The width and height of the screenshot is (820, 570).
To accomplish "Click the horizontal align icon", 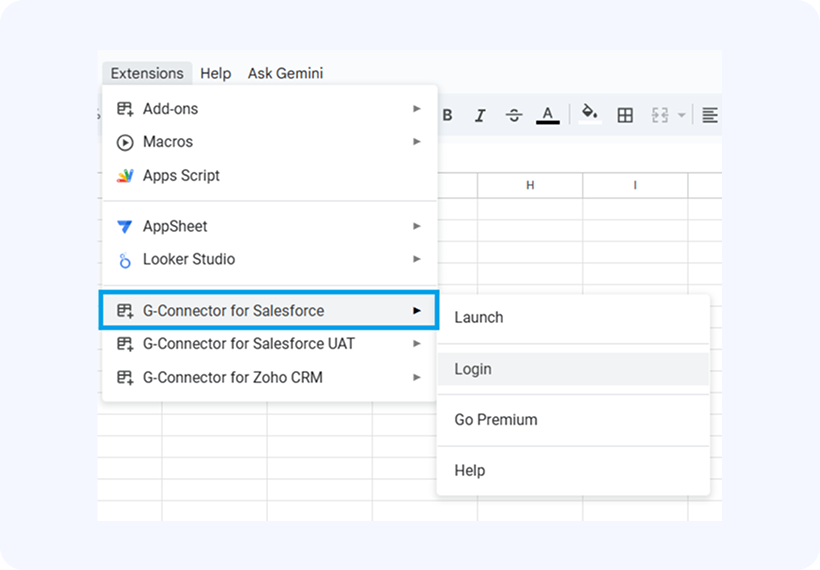I will 710,116.
